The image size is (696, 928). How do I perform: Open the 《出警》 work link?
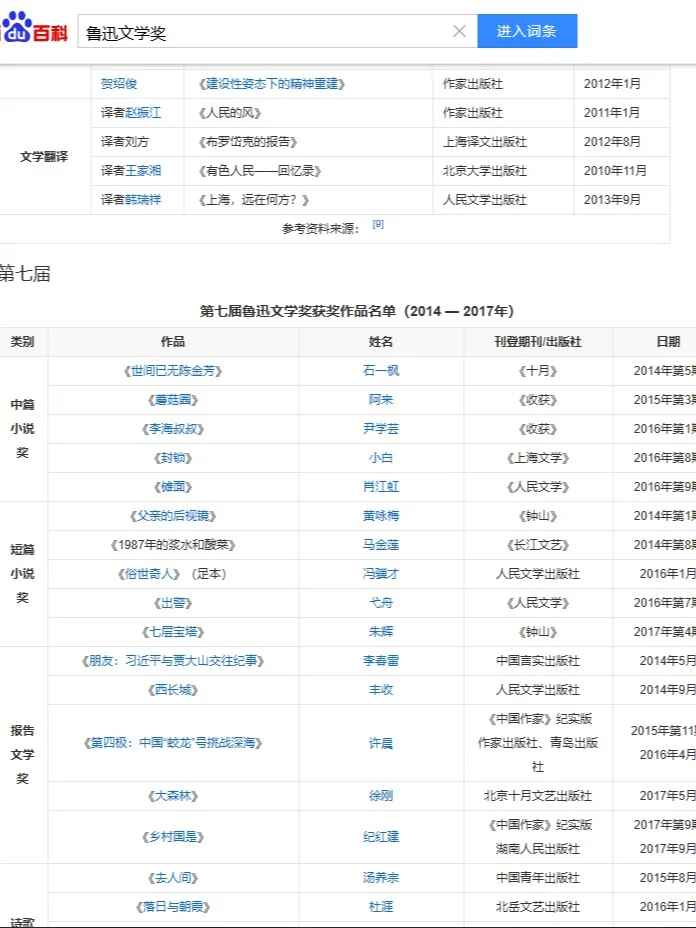(173, 603)
